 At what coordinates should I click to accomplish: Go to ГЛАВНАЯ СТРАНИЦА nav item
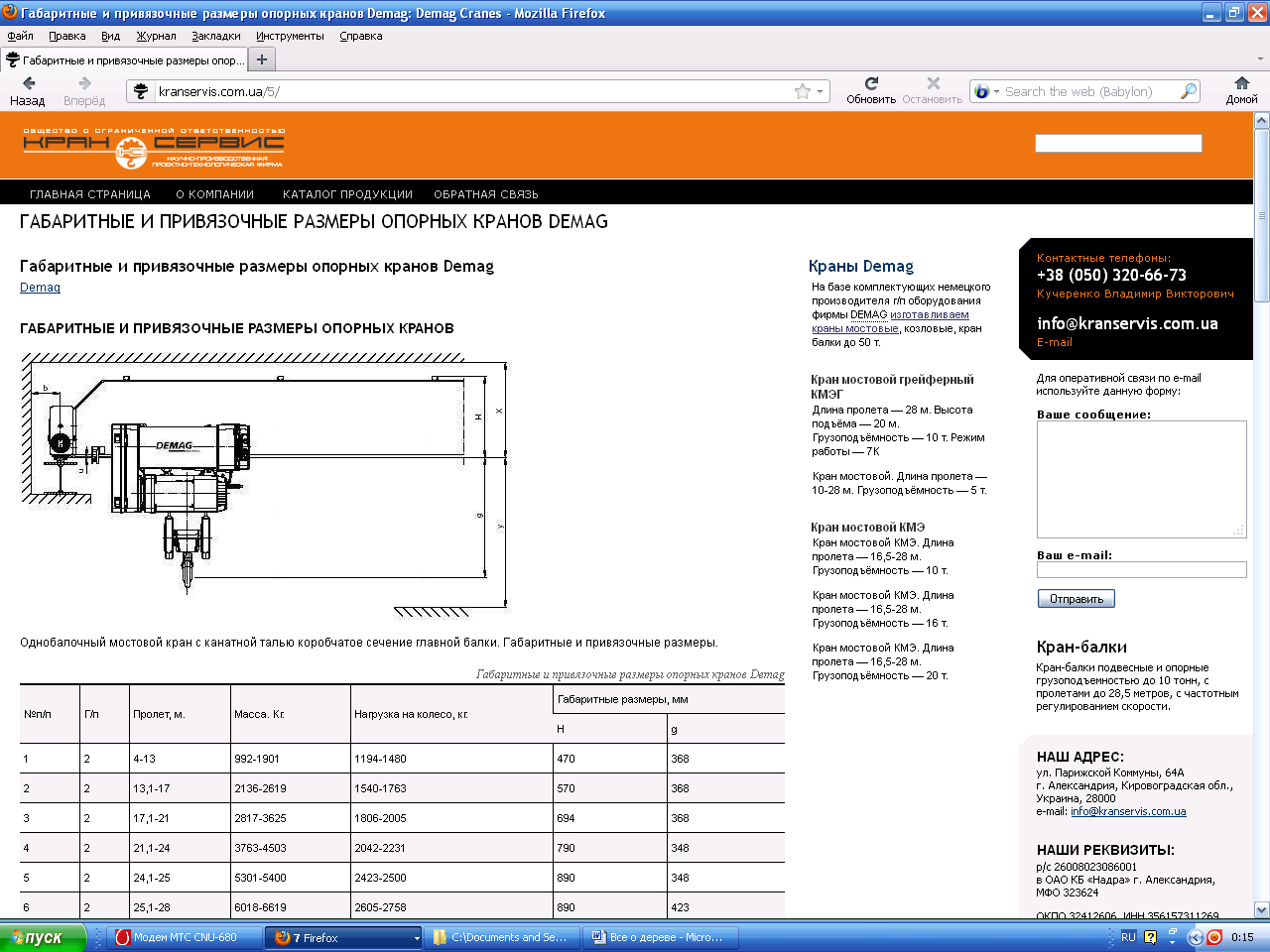pyautogui.click(x=90, y=194)
